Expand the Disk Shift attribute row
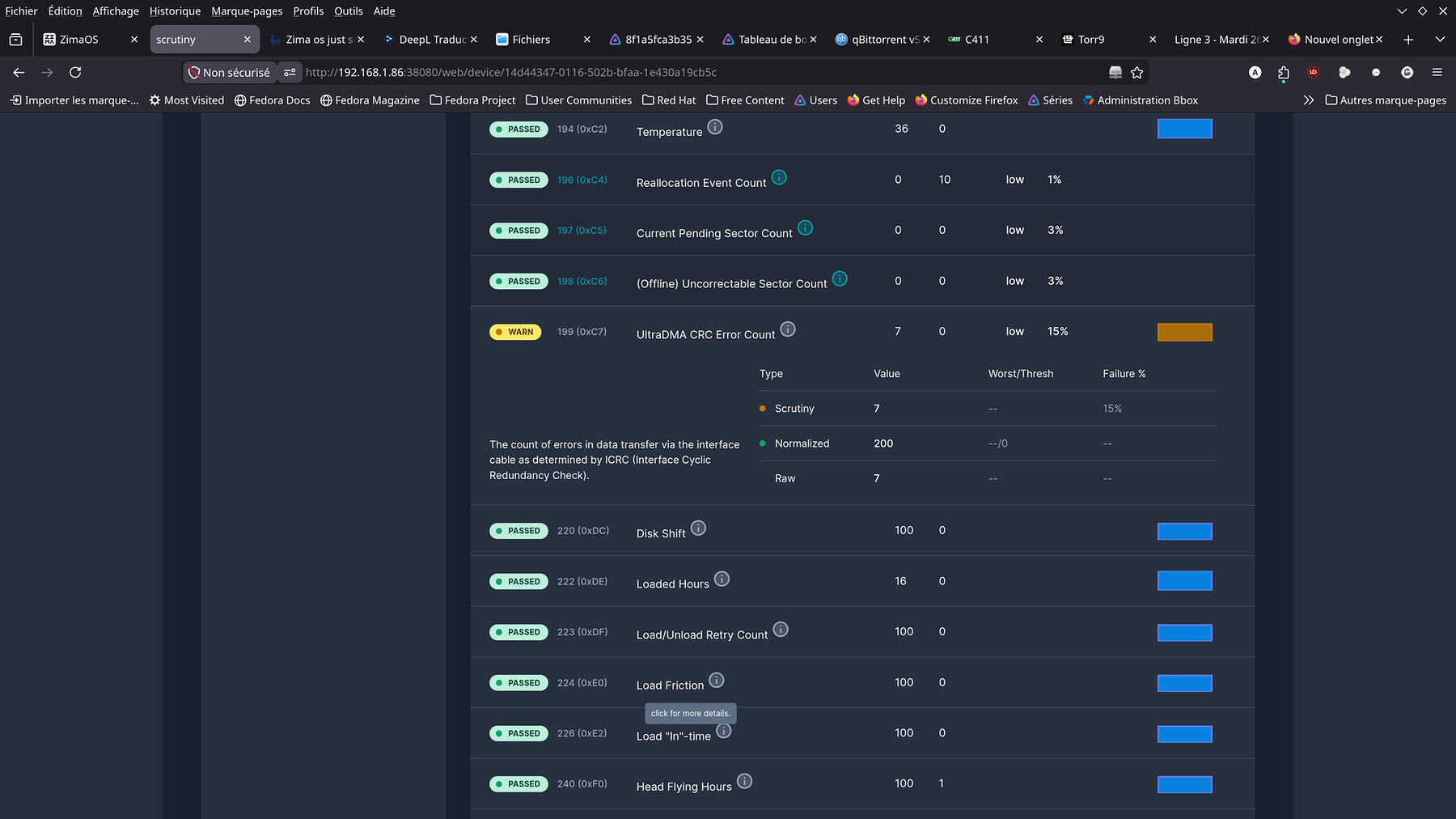 pyautogui.click(x=862, y=531)
